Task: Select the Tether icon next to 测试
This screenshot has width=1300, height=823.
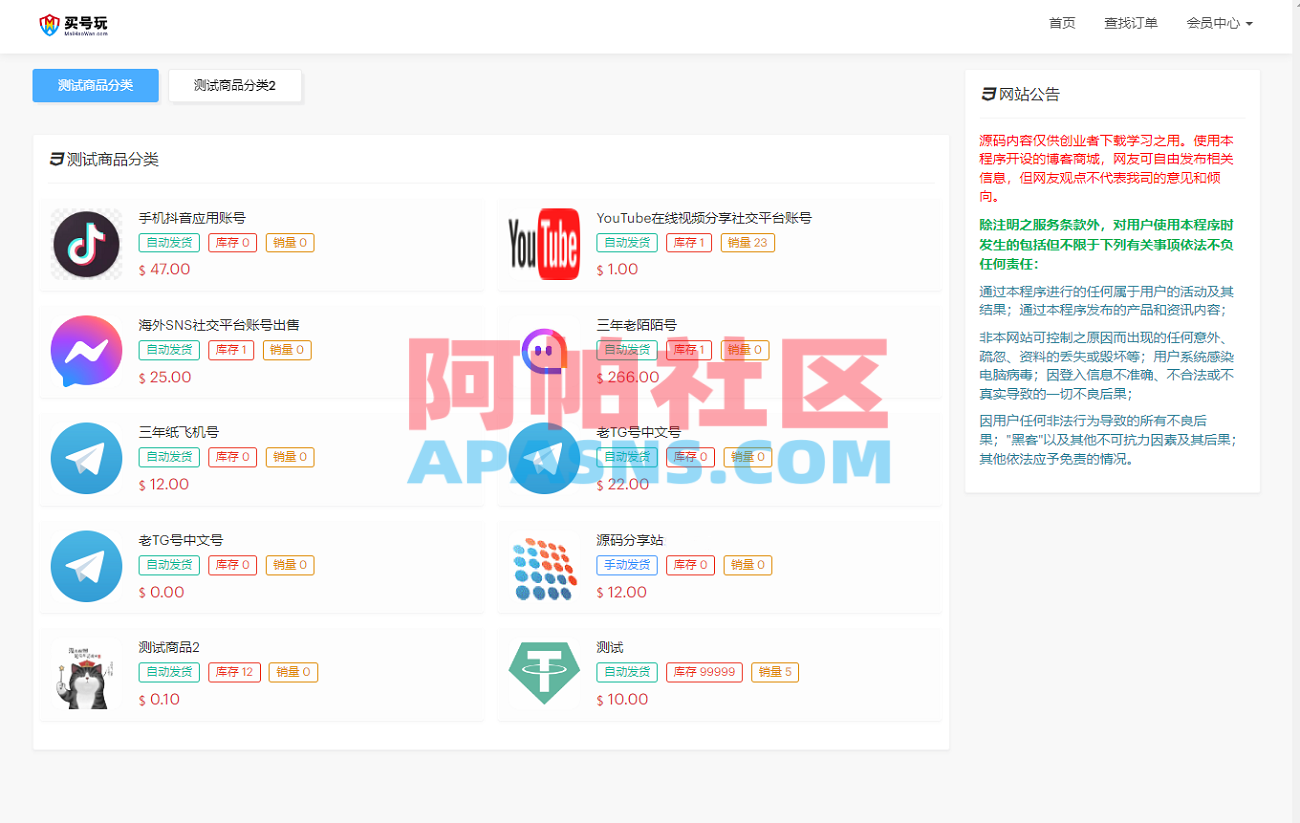Action: (x=544, y=673)
